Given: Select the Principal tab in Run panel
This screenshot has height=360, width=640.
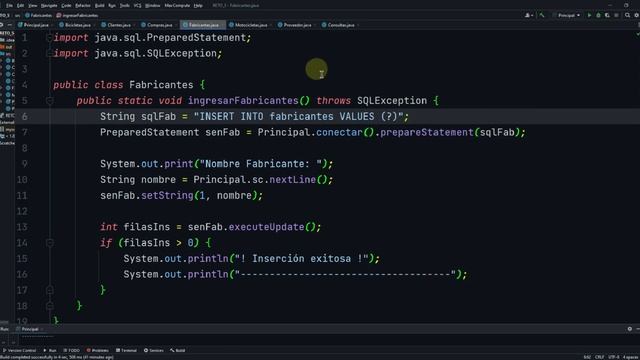Looking at the screenshot, I should (29, 329).
